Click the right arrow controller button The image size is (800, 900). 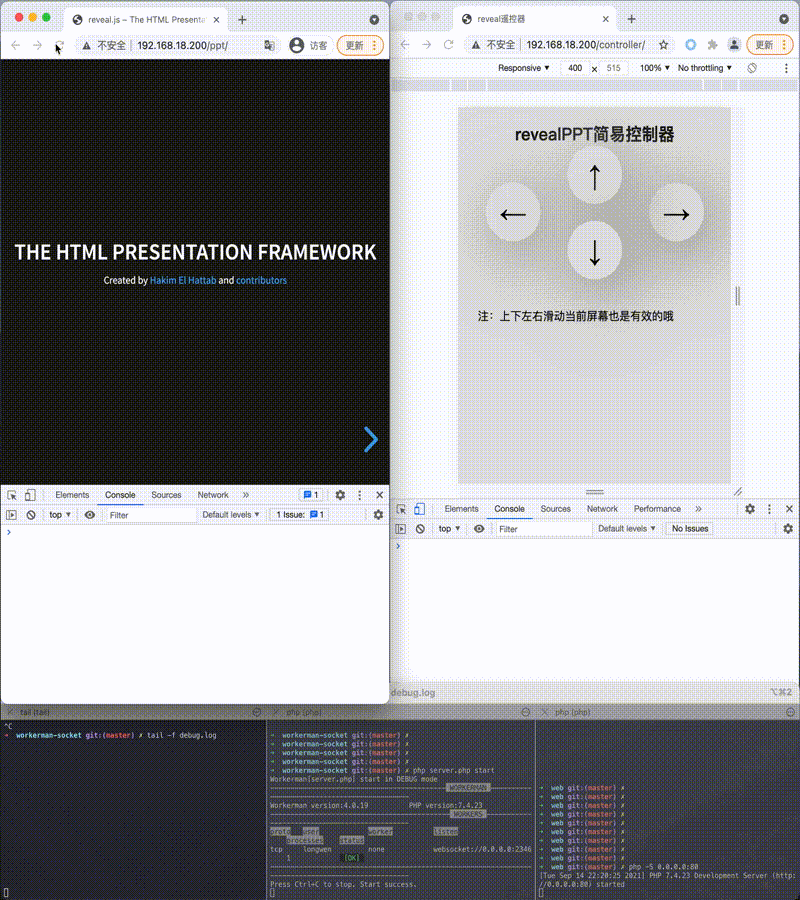pyautogui.click(x=676, y=214)
